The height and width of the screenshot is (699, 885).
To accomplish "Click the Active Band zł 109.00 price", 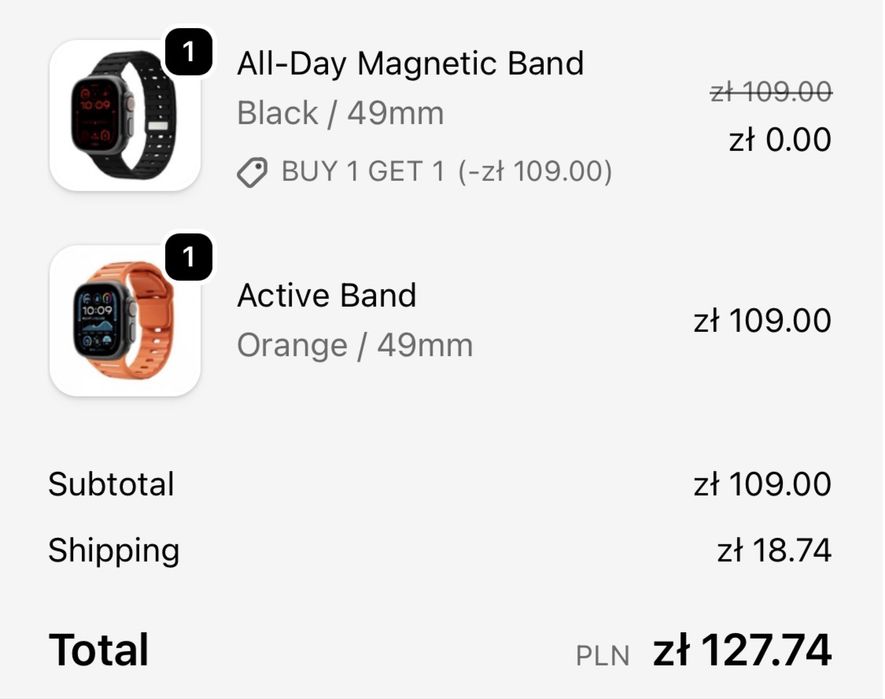I will click(762, 321).
